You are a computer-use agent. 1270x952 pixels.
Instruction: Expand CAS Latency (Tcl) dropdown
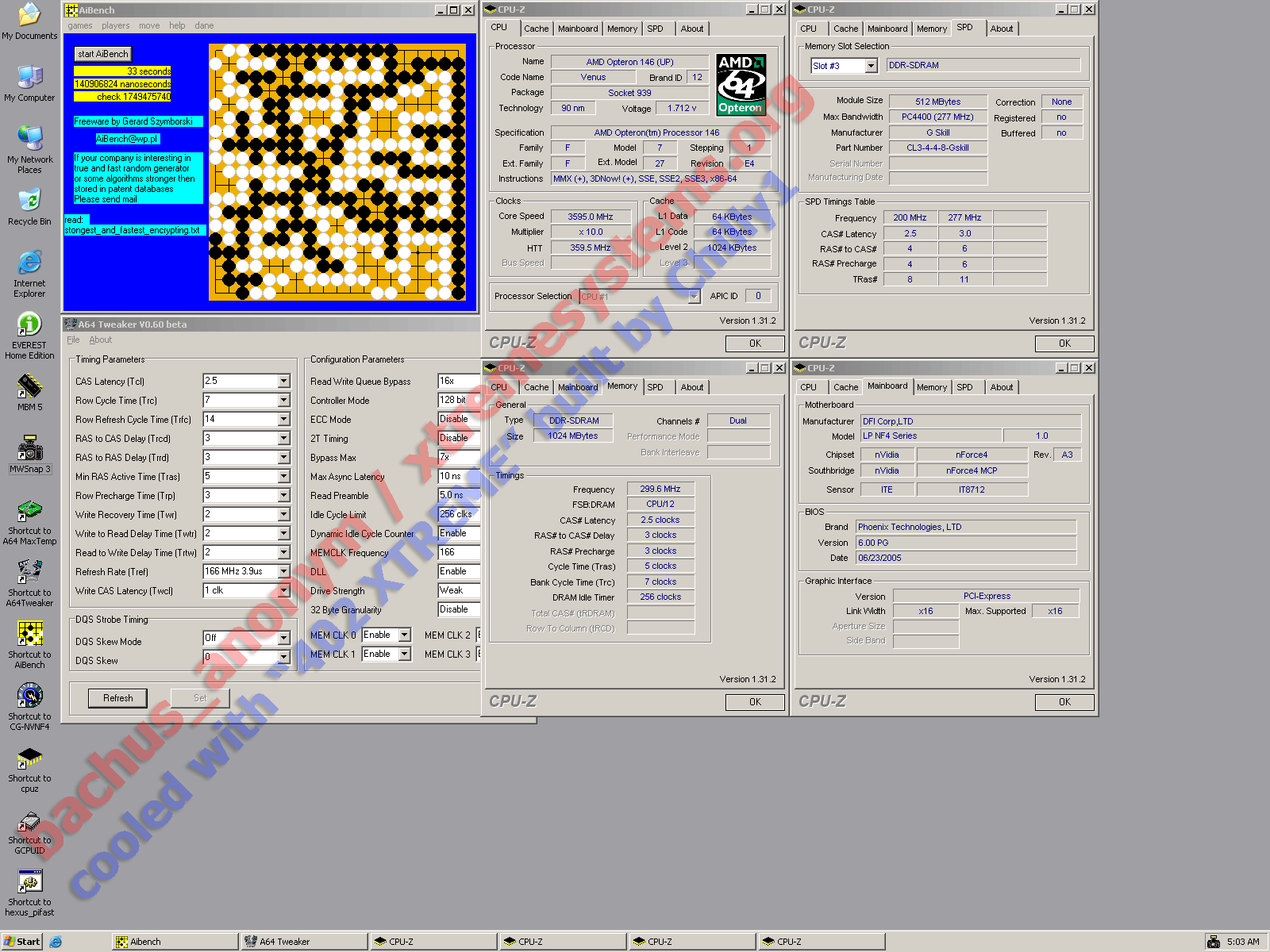pos(283,381)
